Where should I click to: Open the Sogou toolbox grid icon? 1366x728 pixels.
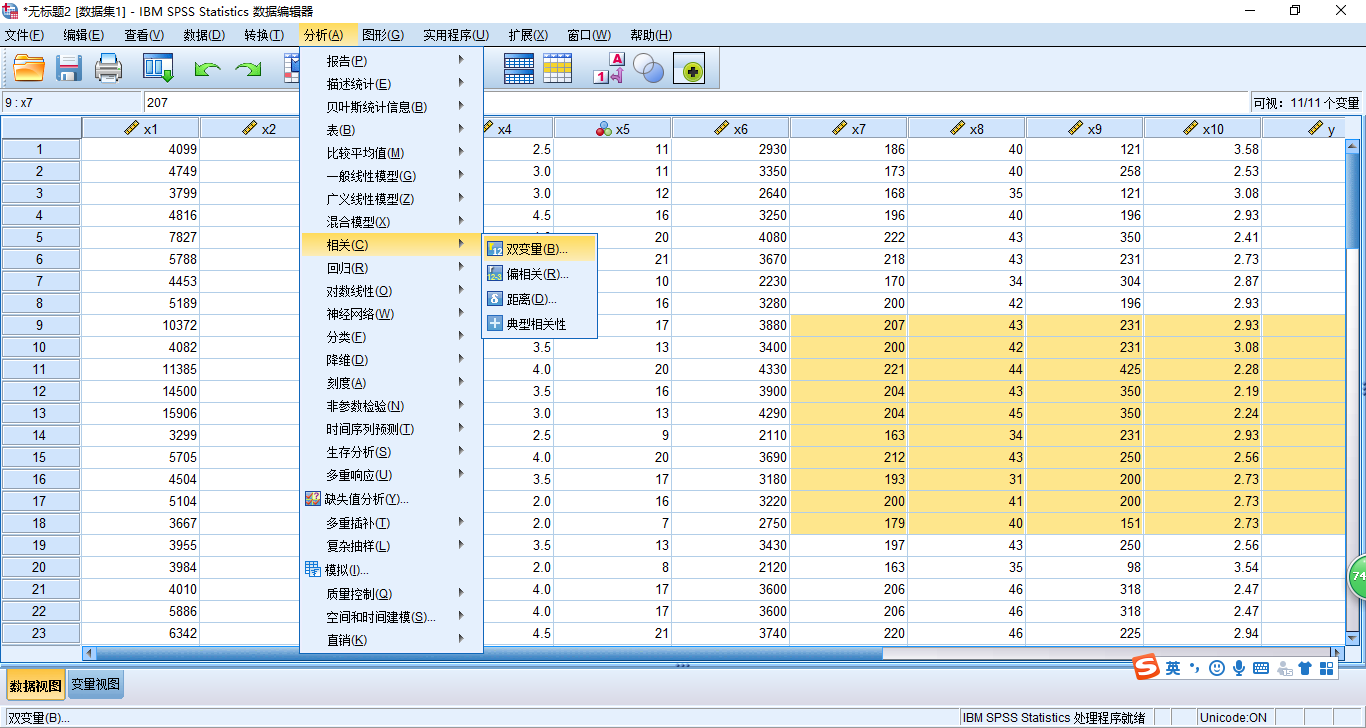pyautogui.click(x=1327, y=667)
